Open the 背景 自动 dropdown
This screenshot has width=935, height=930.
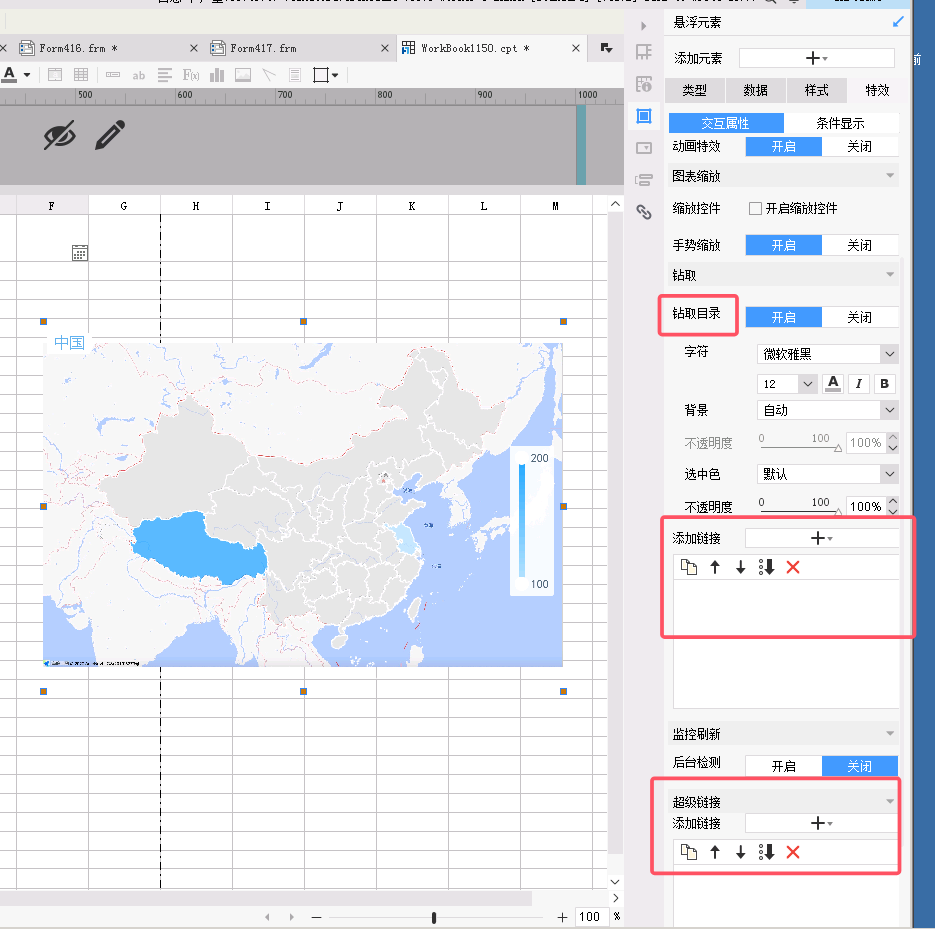[827, 410]
